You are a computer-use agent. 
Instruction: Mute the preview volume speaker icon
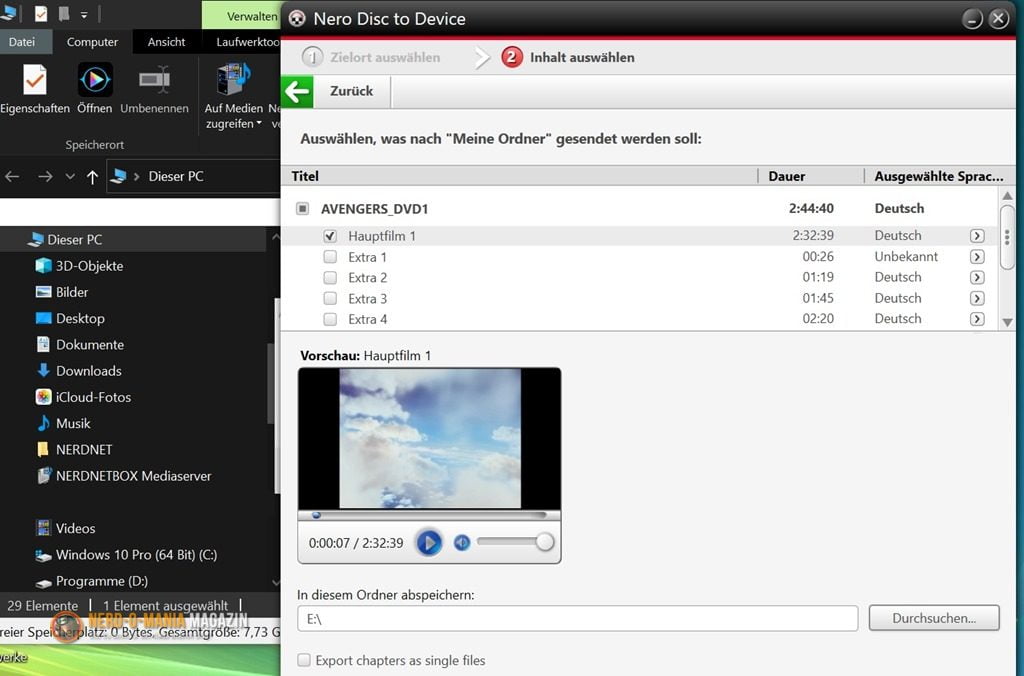(x=462, y=542)
